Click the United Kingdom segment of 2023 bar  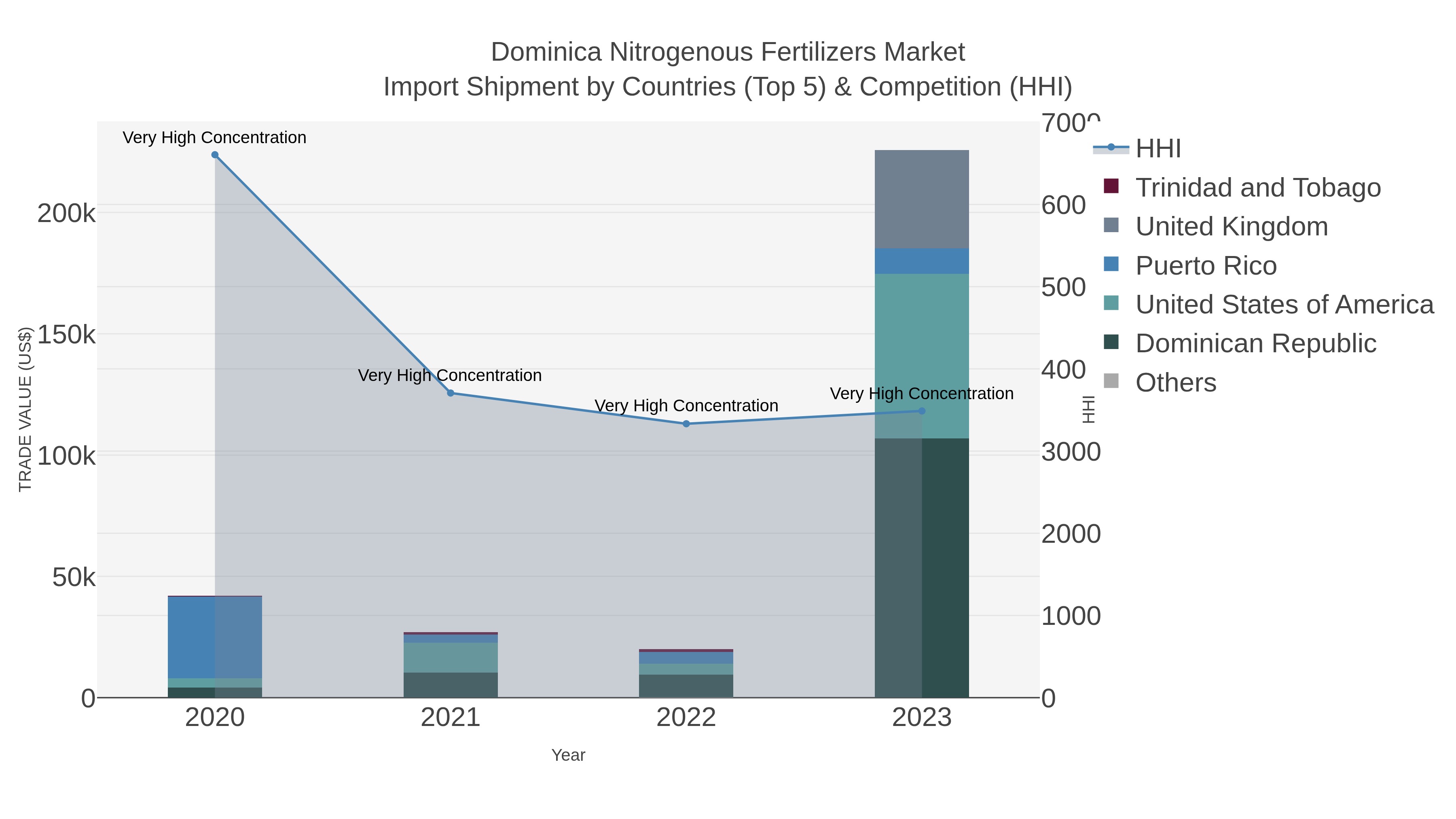pos(922,199)
